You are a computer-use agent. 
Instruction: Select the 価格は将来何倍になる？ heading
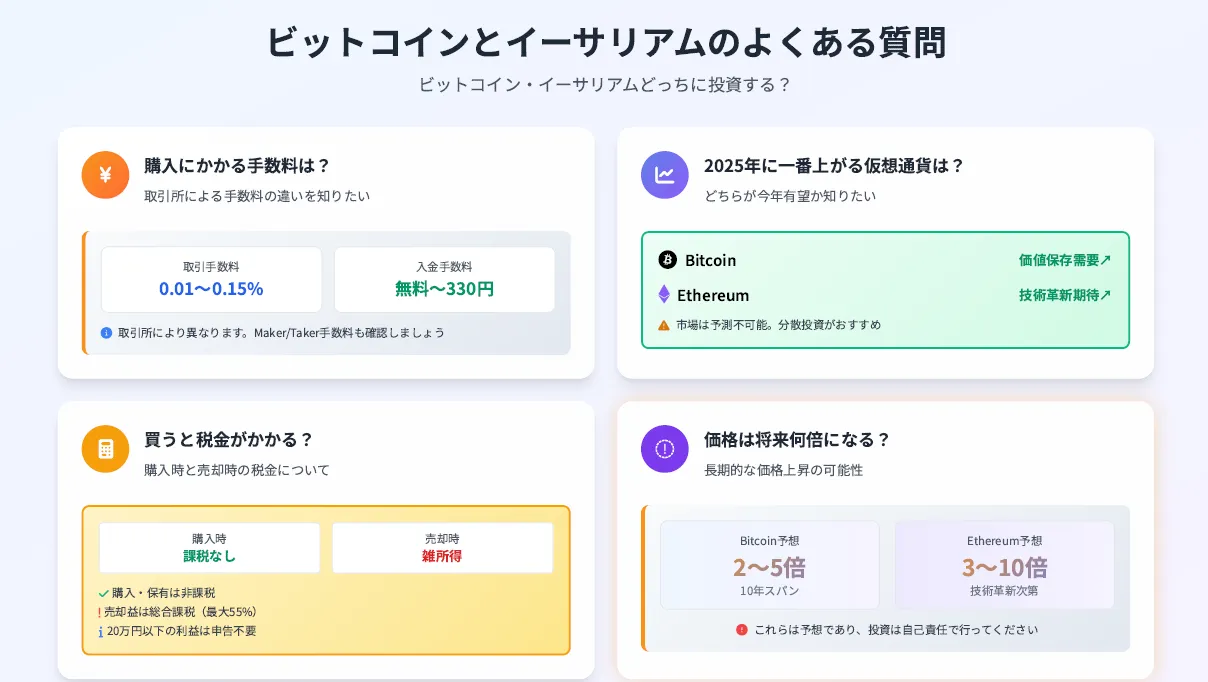coord(796,440)
